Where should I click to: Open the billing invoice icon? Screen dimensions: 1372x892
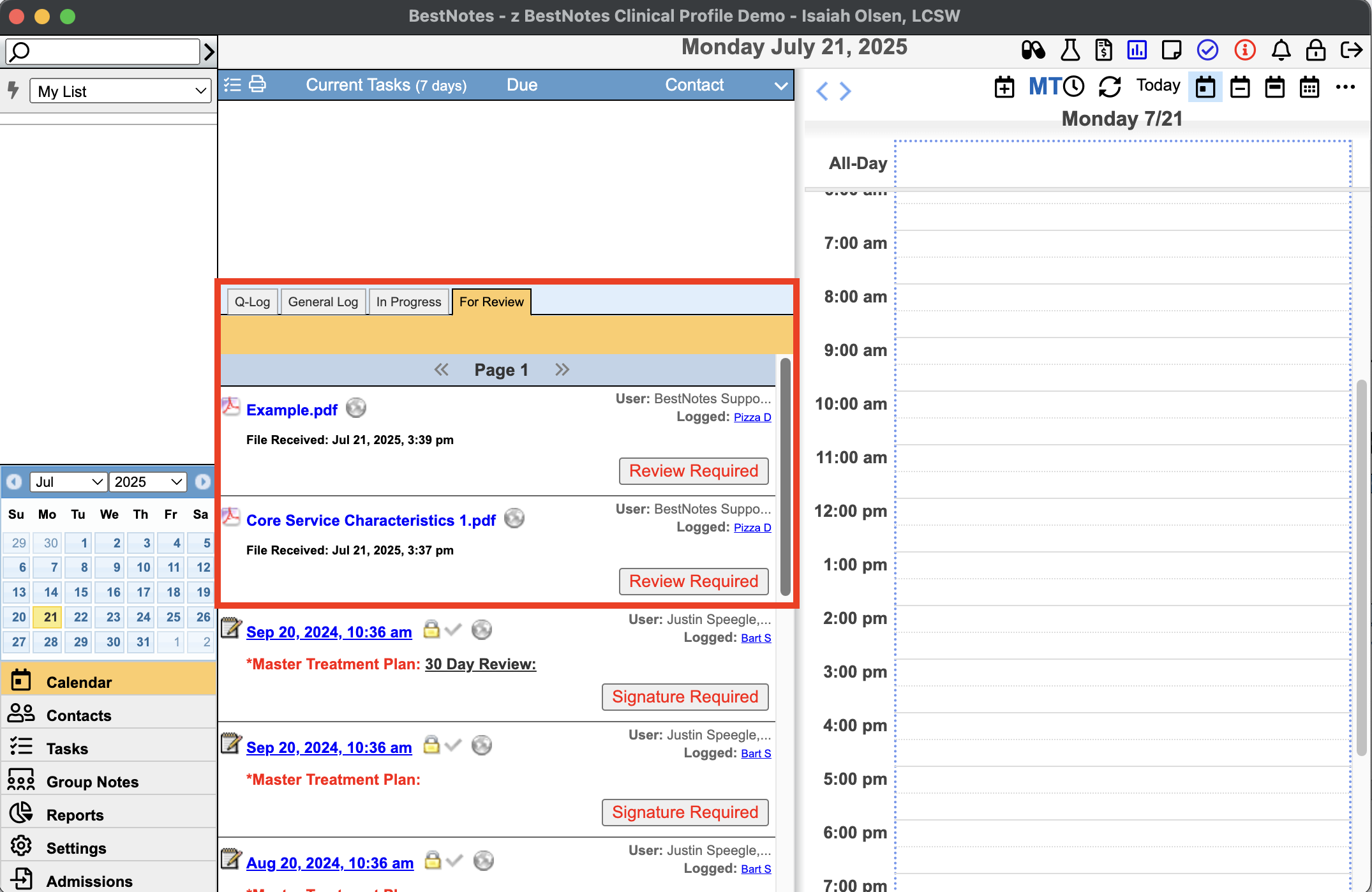pyautogui.click(x=1103, y=50)
